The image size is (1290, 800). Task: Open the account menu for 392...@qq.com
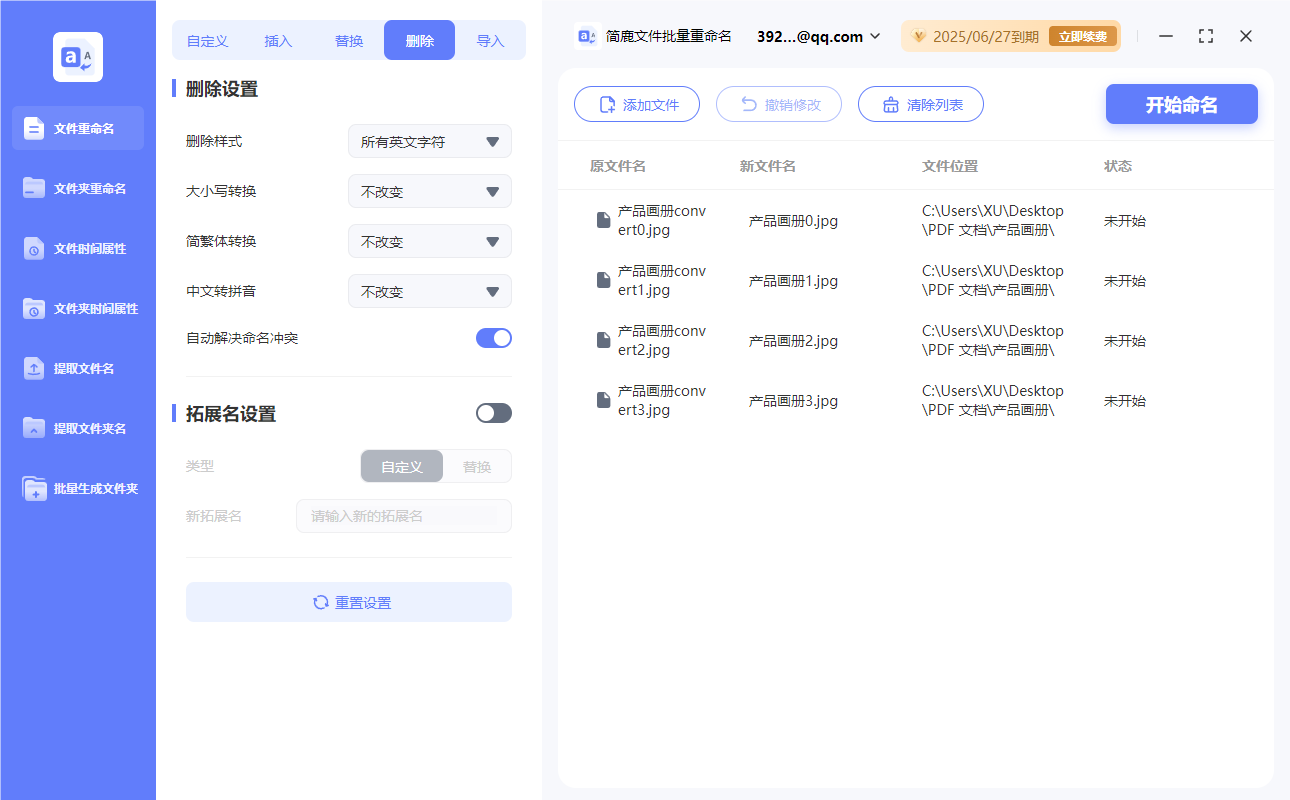point(820,36)
